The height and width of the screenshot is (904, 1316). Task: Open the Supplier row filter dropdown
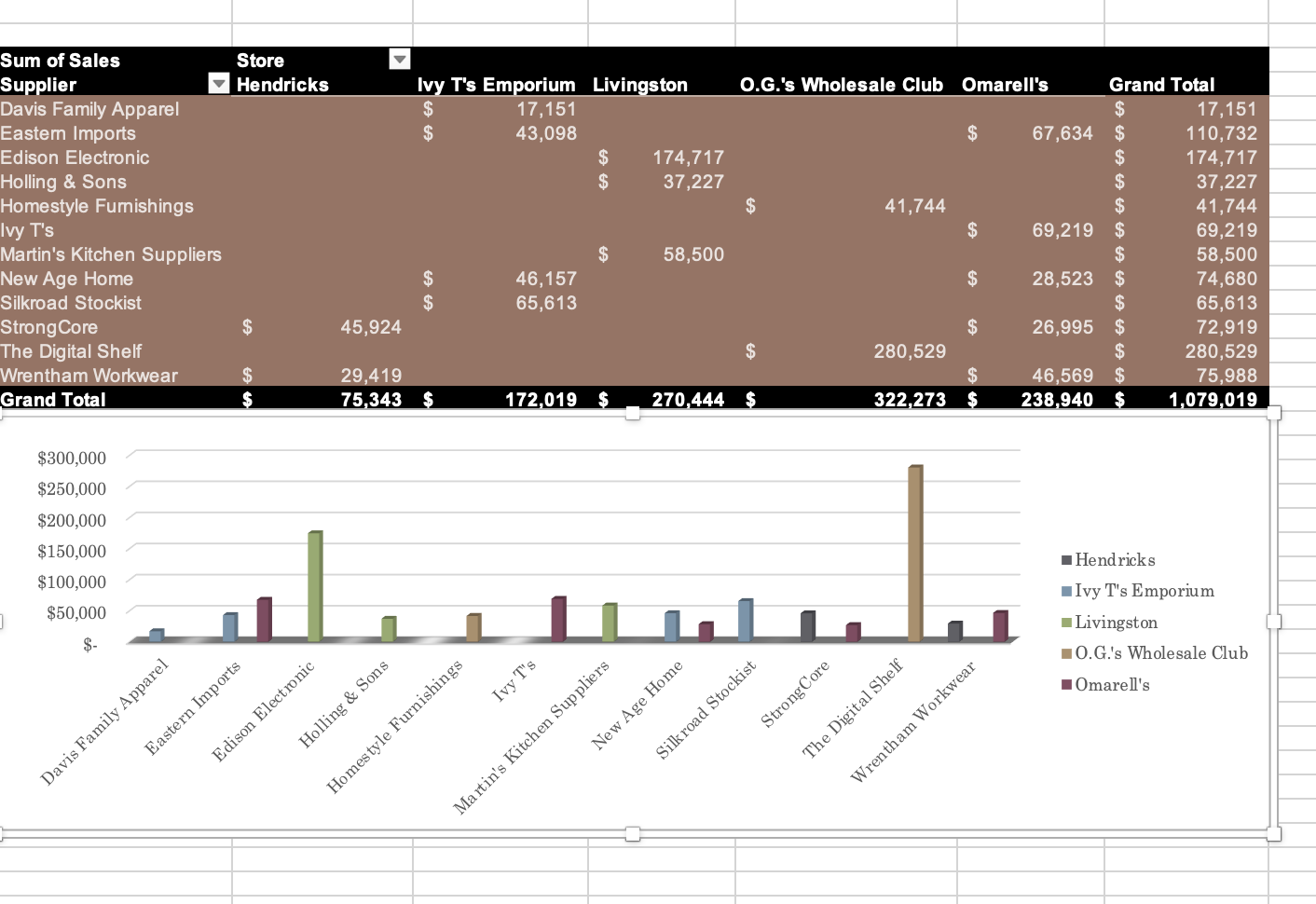pyautogui.click(x=219, y=84)
